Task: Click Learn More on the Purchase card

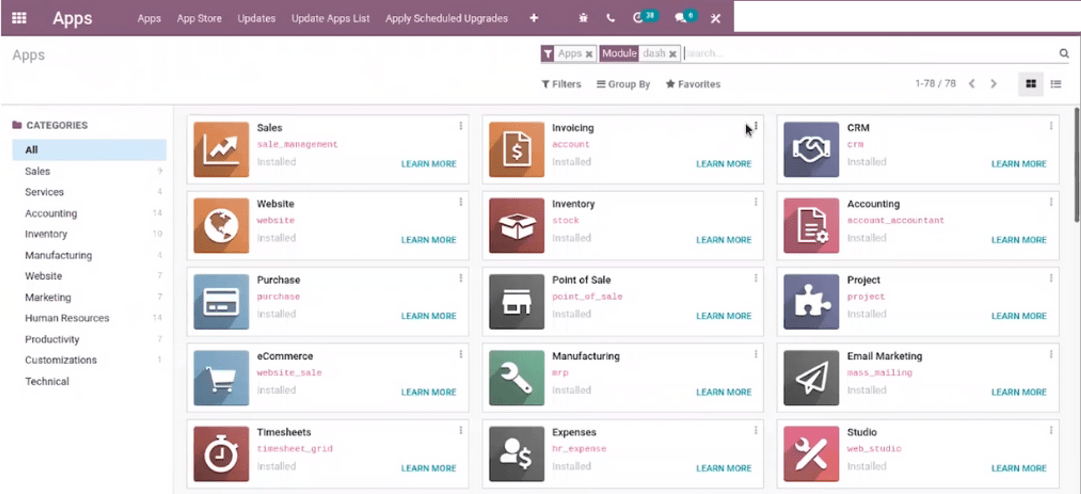Action: [x=429, y=316]
